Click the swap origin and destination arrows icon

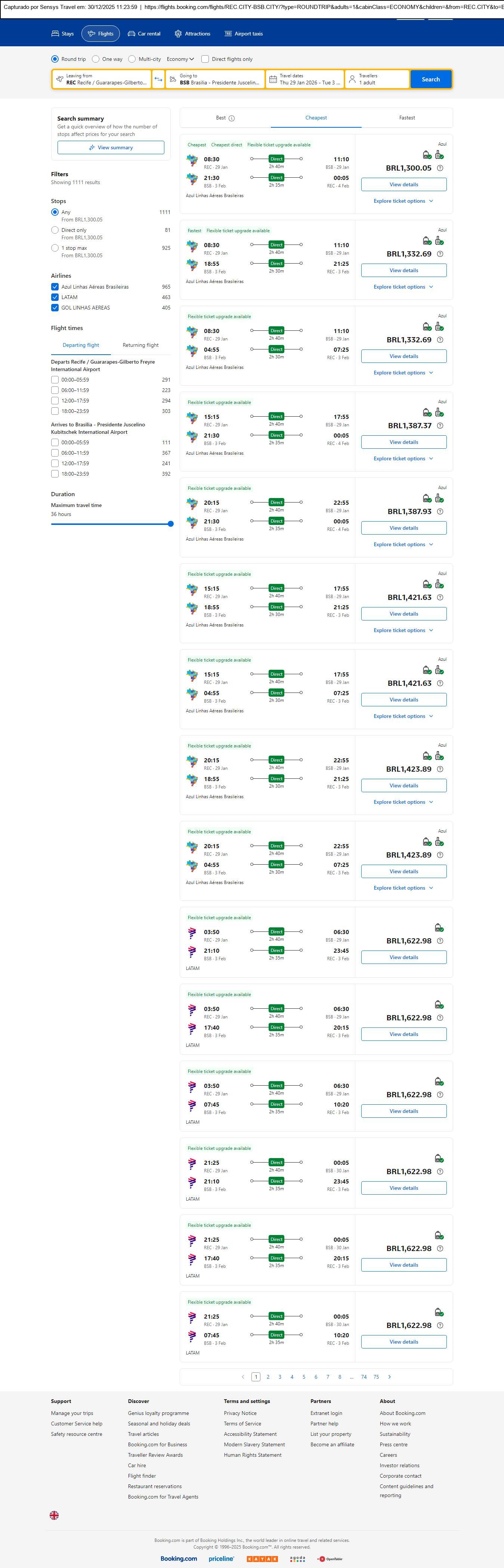158,79
